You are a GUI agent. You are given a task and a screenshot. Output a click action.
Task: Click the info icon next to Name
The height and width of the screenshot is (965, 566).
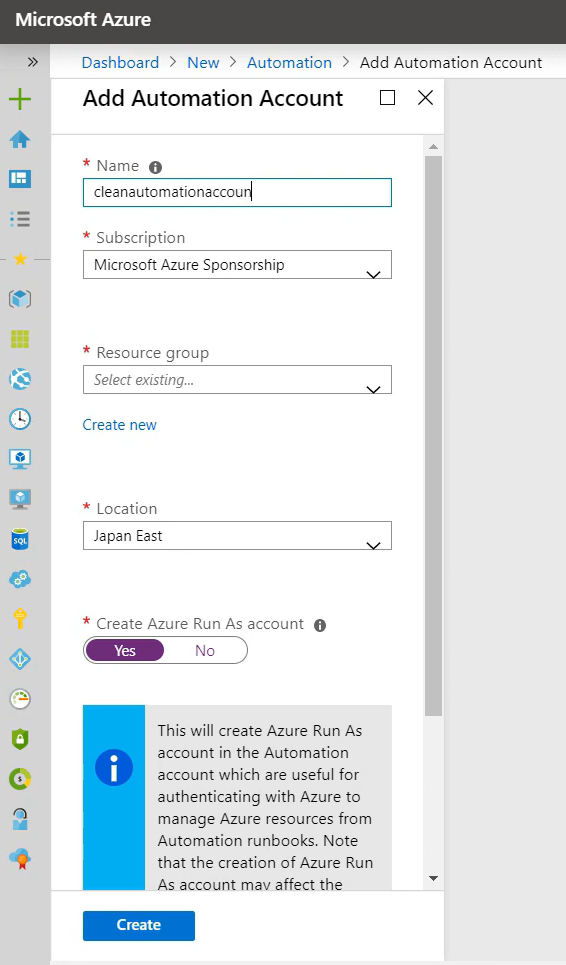[156, 167]
